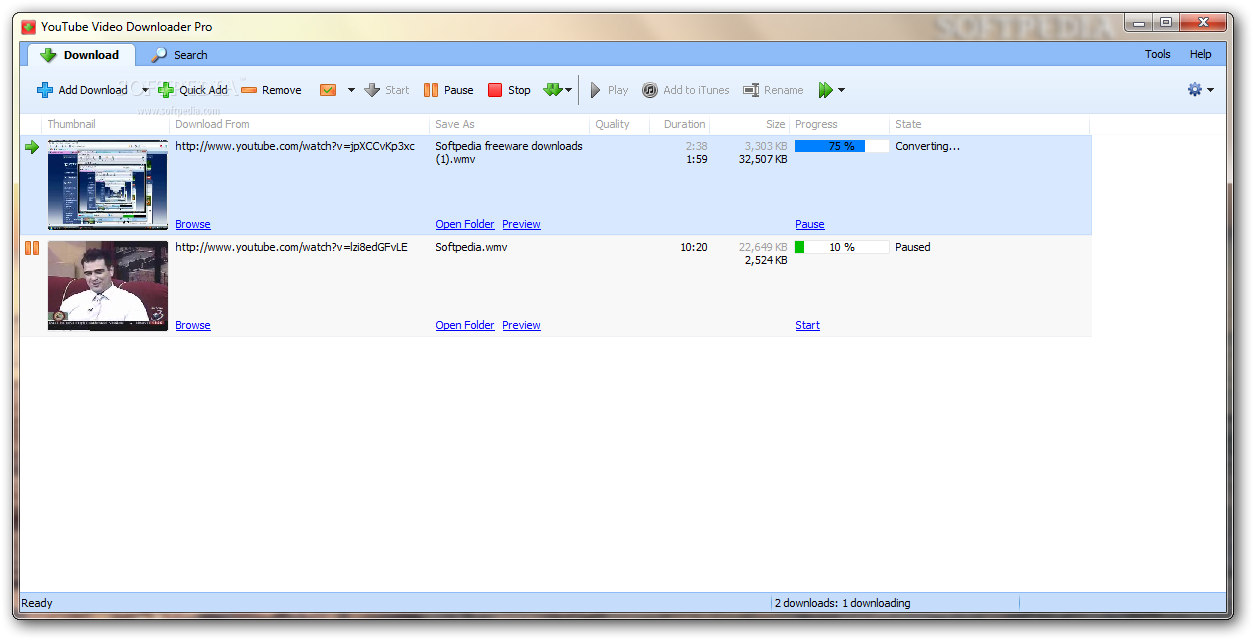Click the 2,524 KB size value
The width and height of the screenshot is (1254, 640).
tap(766, 260)
